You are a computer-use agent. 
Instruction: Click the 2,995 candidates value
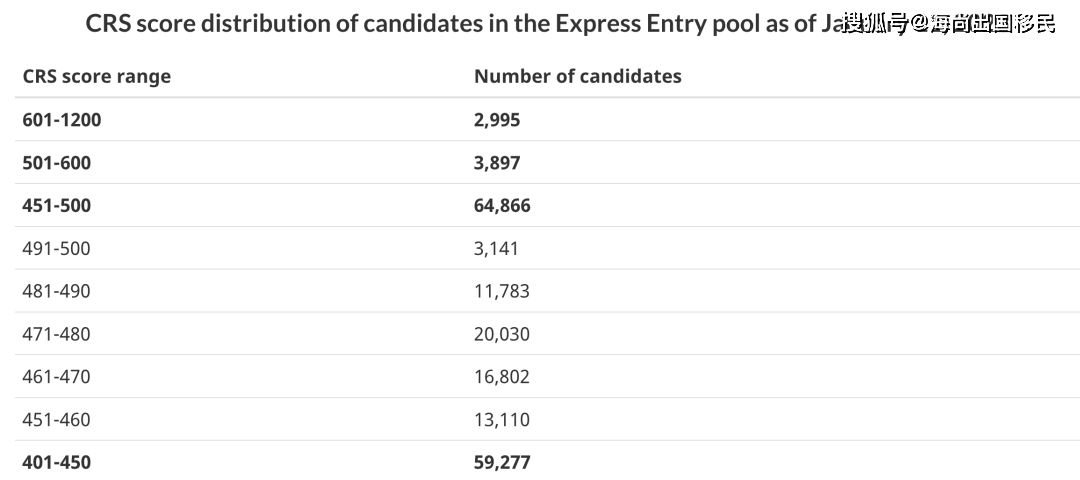point(497,120)
